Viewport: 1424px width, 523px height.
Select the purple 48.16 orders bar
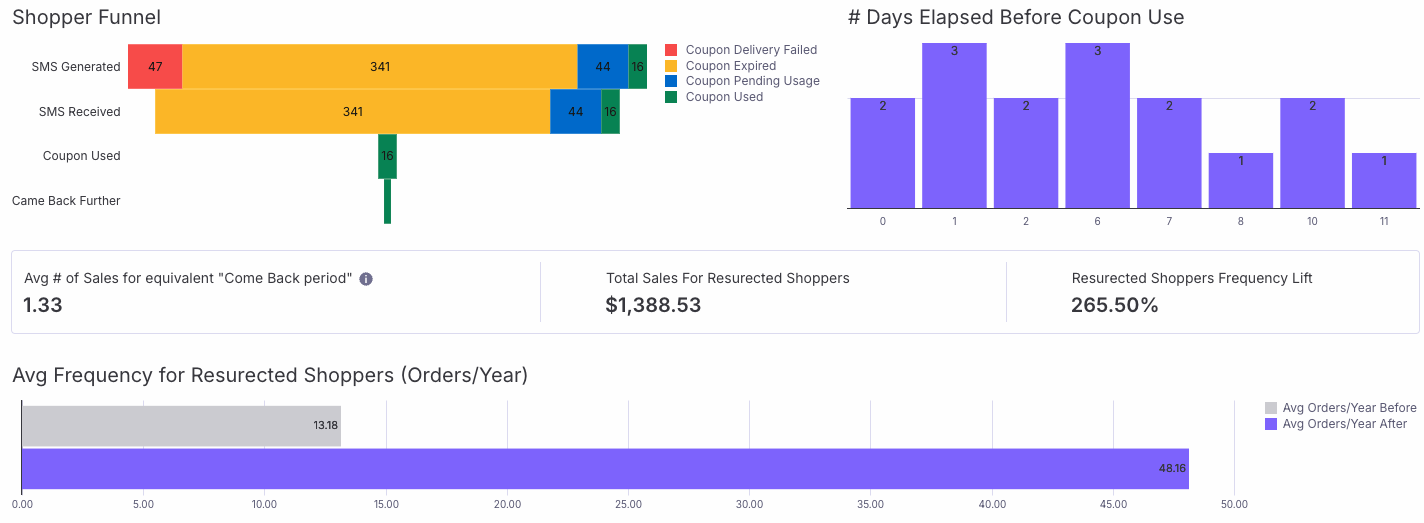point(605,469)
